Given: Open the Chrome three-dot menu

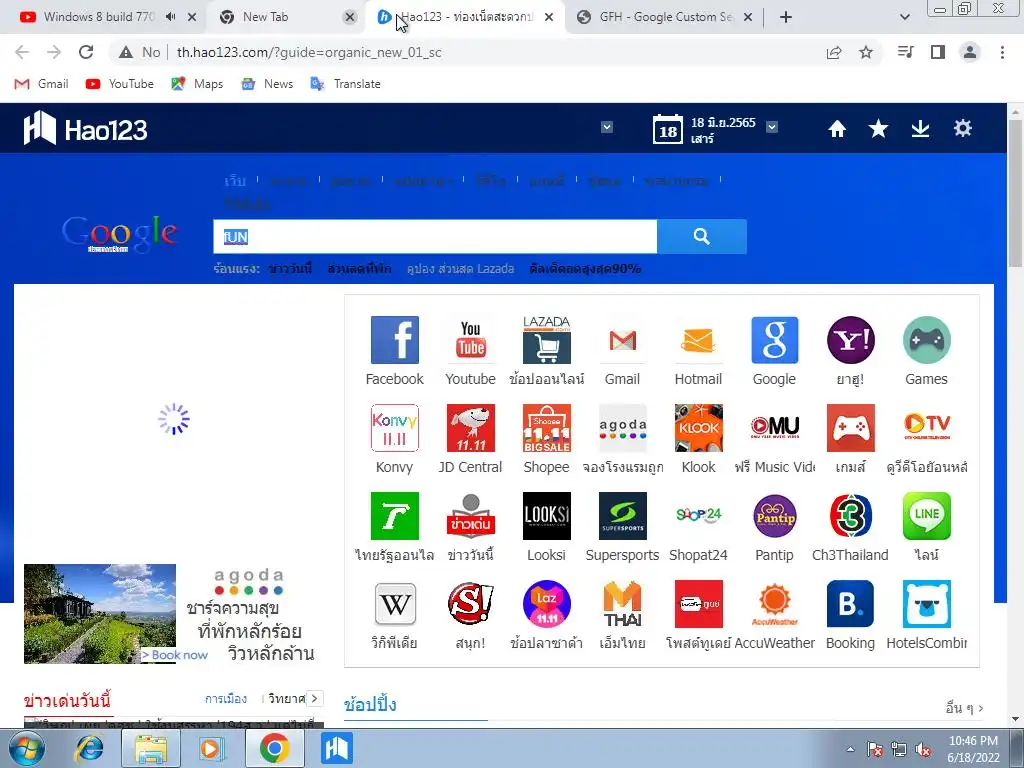Looking at the screenshot, I should point(1002,52).
